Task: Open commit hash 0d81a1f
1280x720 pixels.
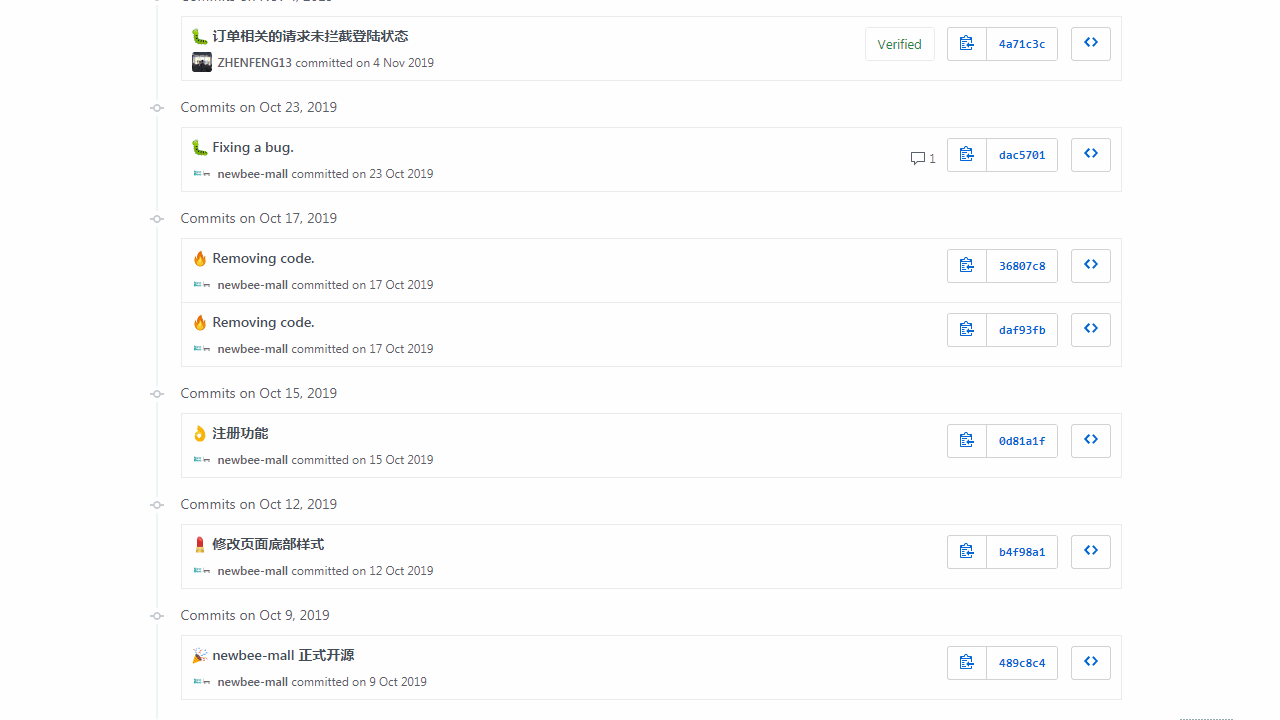Action: click(x=1022, y=441)
